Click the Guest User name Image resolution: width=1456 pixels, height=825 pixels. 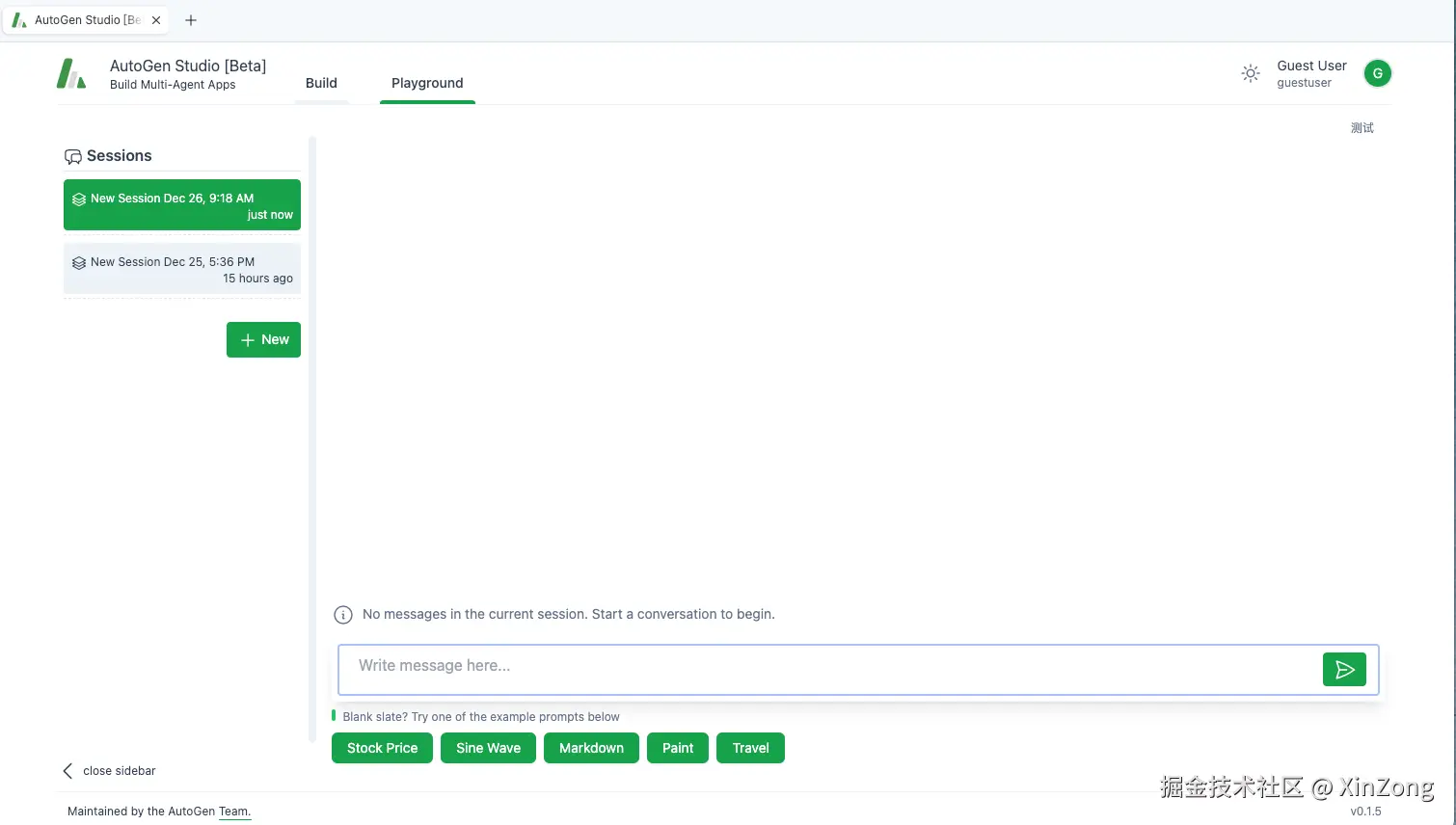1311,66
